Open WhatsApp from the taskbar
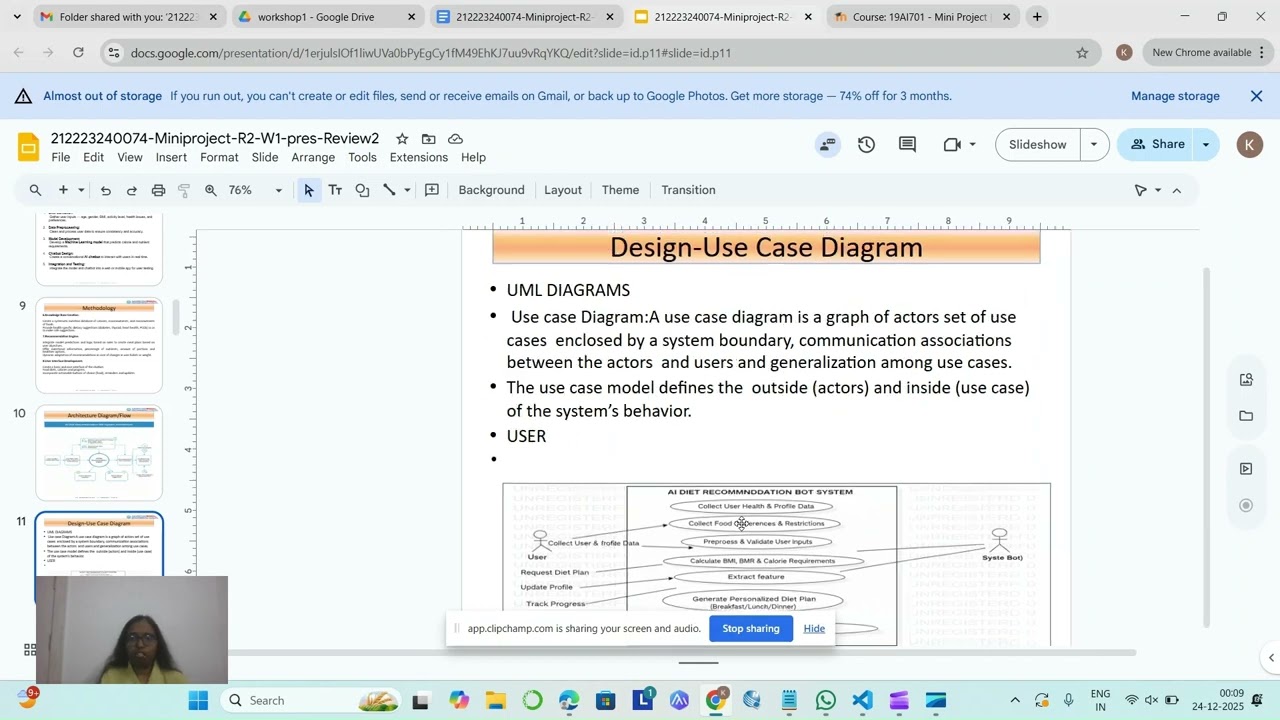Image resolution: width=1280 pixels, height=720 pixels. [825, 701]
